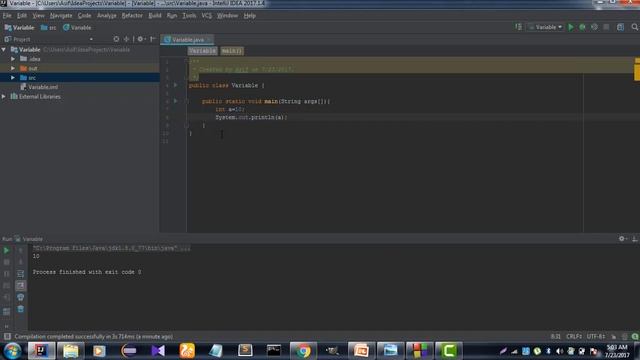Run the Variable configuration from the toolbar
The width and height of the screenshot is (640, 360).
pos(571,27)
